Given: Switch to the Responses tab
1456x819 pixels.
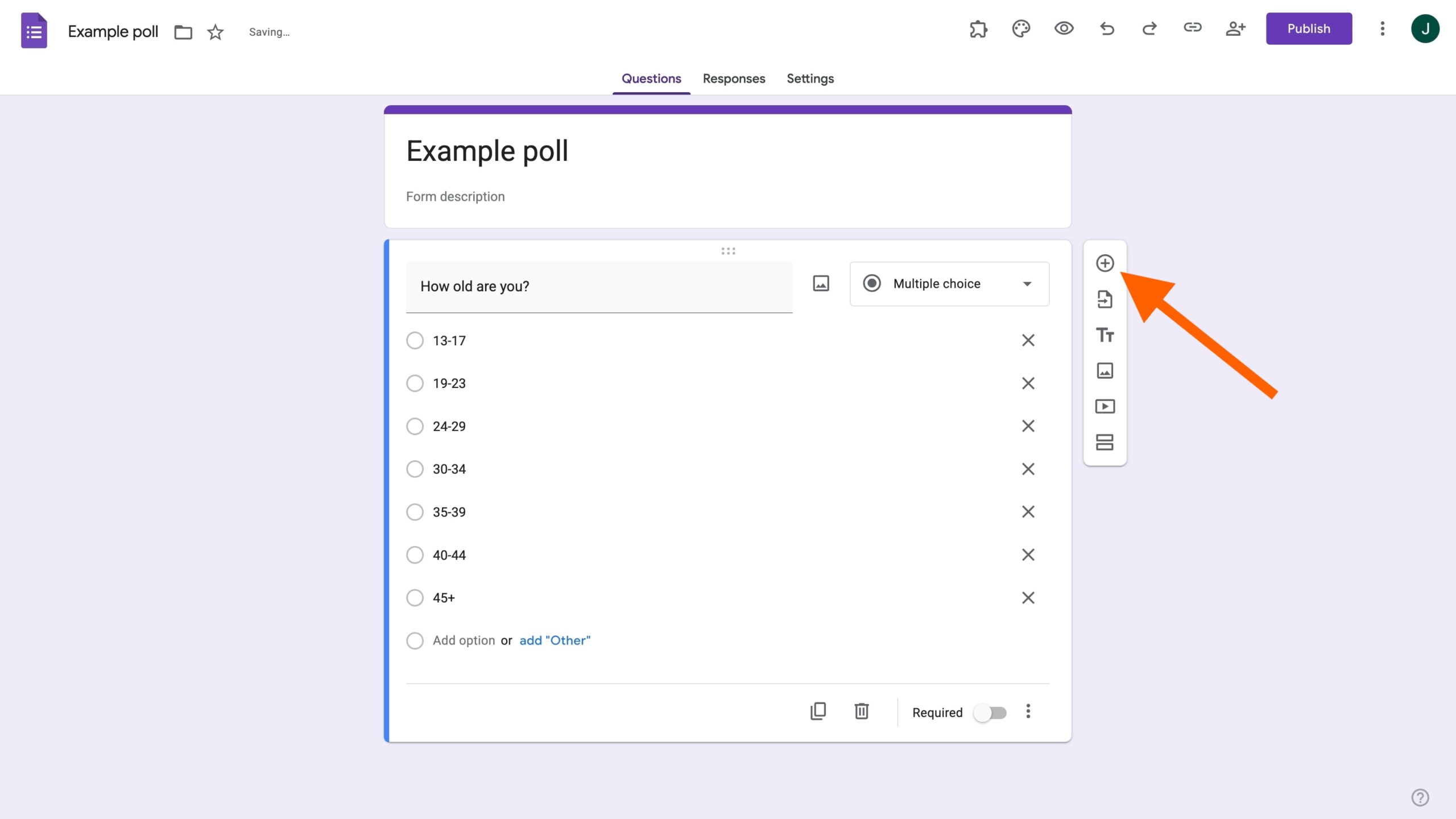Looking at the screenshot, I should click(x=734, y=78).
